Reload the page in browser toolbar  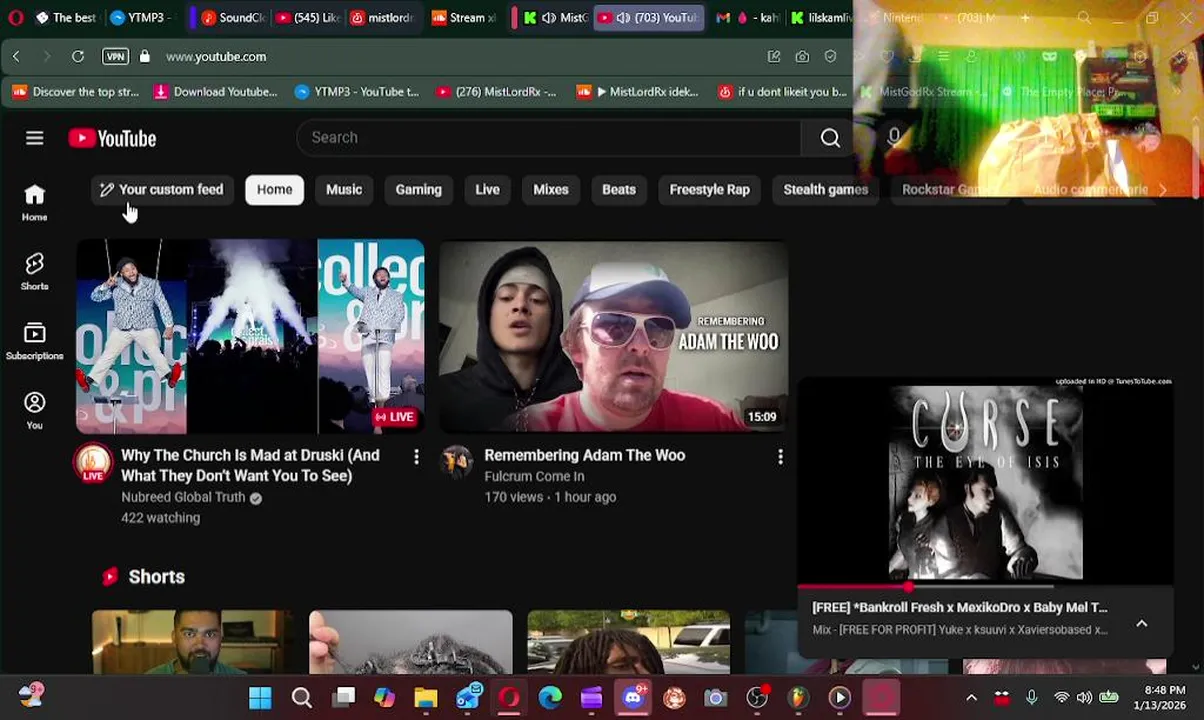[77, 57]
